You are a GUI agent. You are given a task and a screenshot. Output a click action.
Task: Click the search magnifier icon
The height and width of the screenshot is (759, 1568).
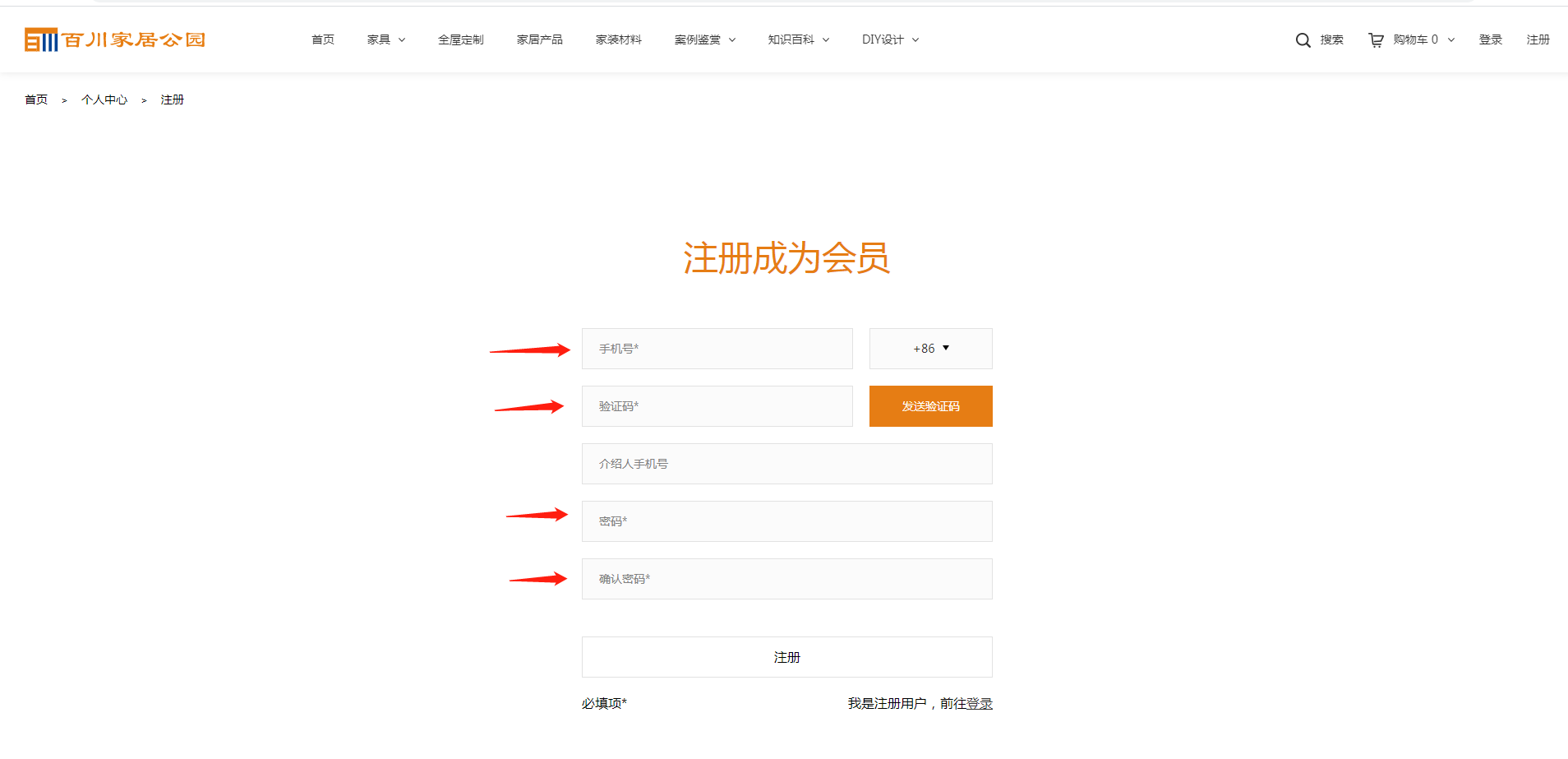(x=1303, y=40)
